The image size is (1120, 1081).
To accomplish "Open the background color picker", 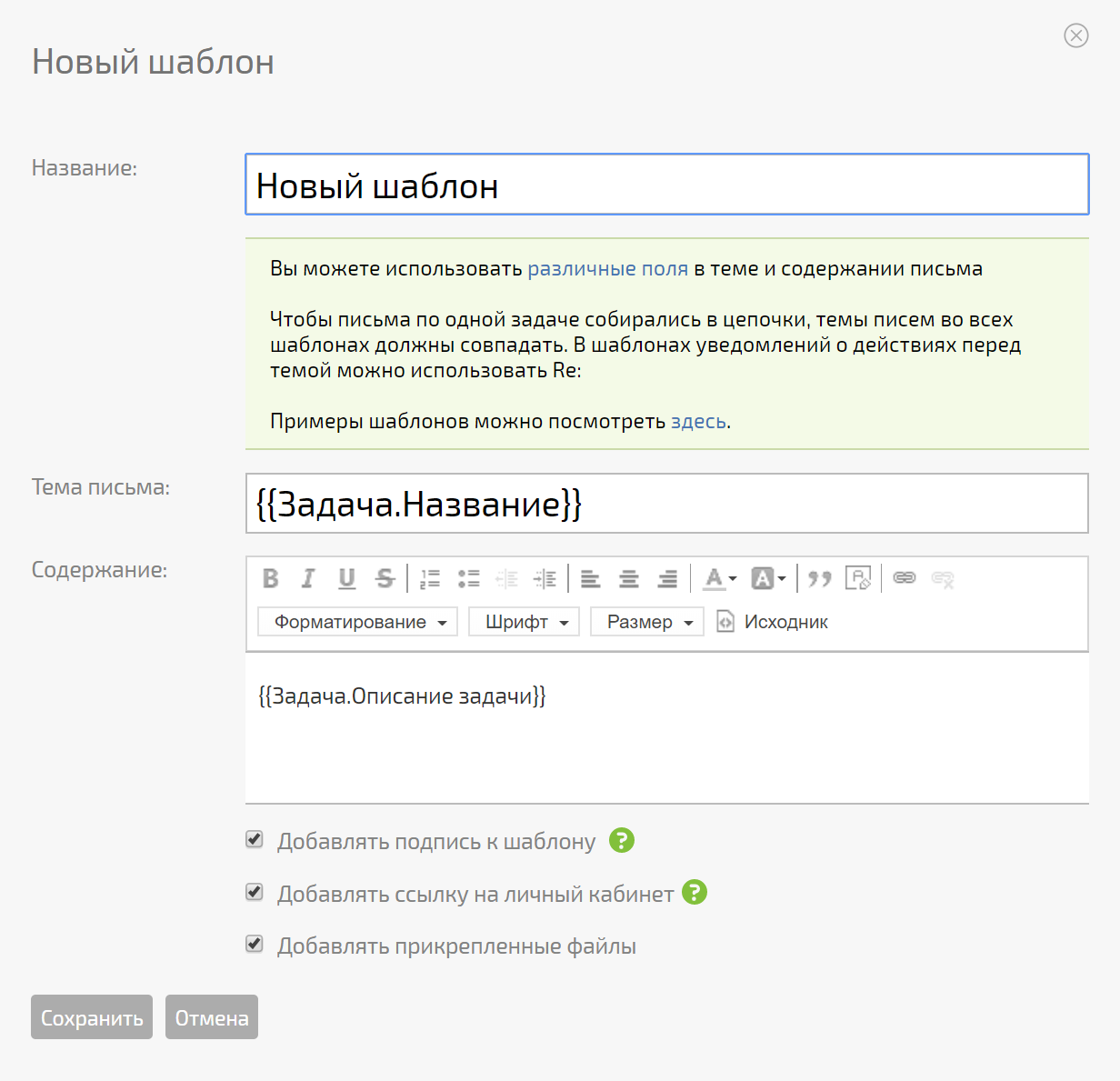I will pos(768,578).
